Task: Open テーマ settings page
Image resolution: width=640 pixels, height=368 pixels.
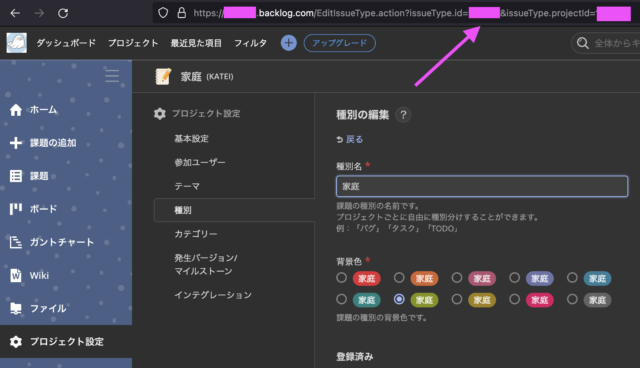Action: click(187, 186)
